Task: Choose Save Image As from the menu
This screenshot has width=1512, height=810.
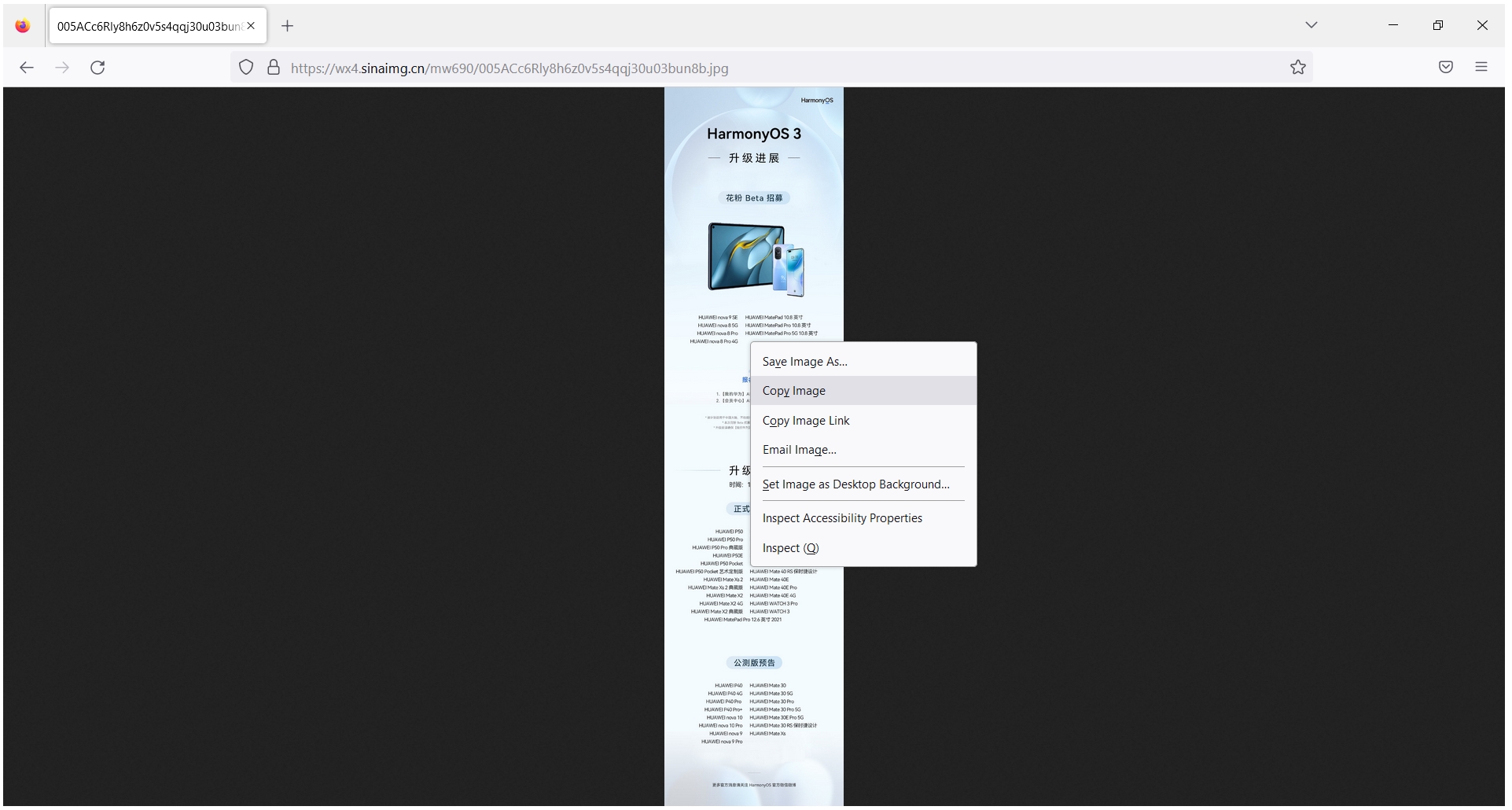Action: (804, 361)
